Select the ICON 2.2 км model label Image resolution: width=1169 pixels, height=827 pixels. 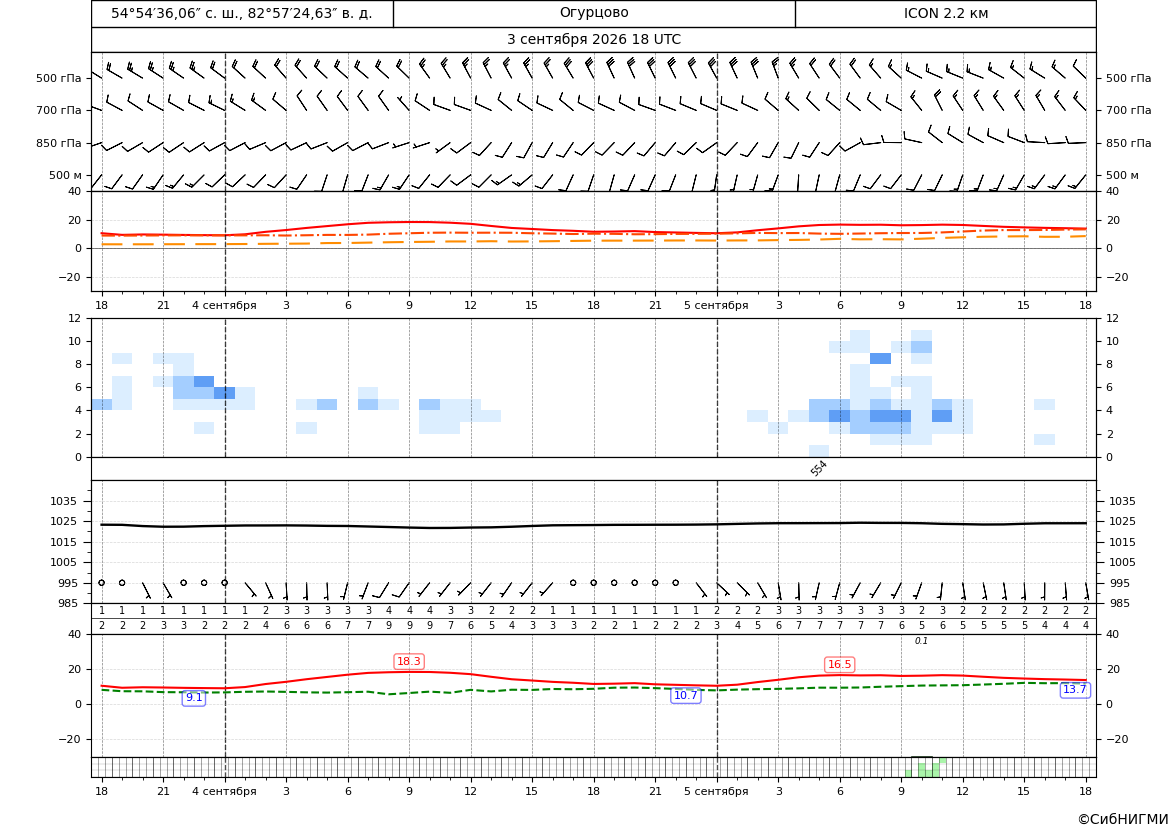tap(945, 13)
